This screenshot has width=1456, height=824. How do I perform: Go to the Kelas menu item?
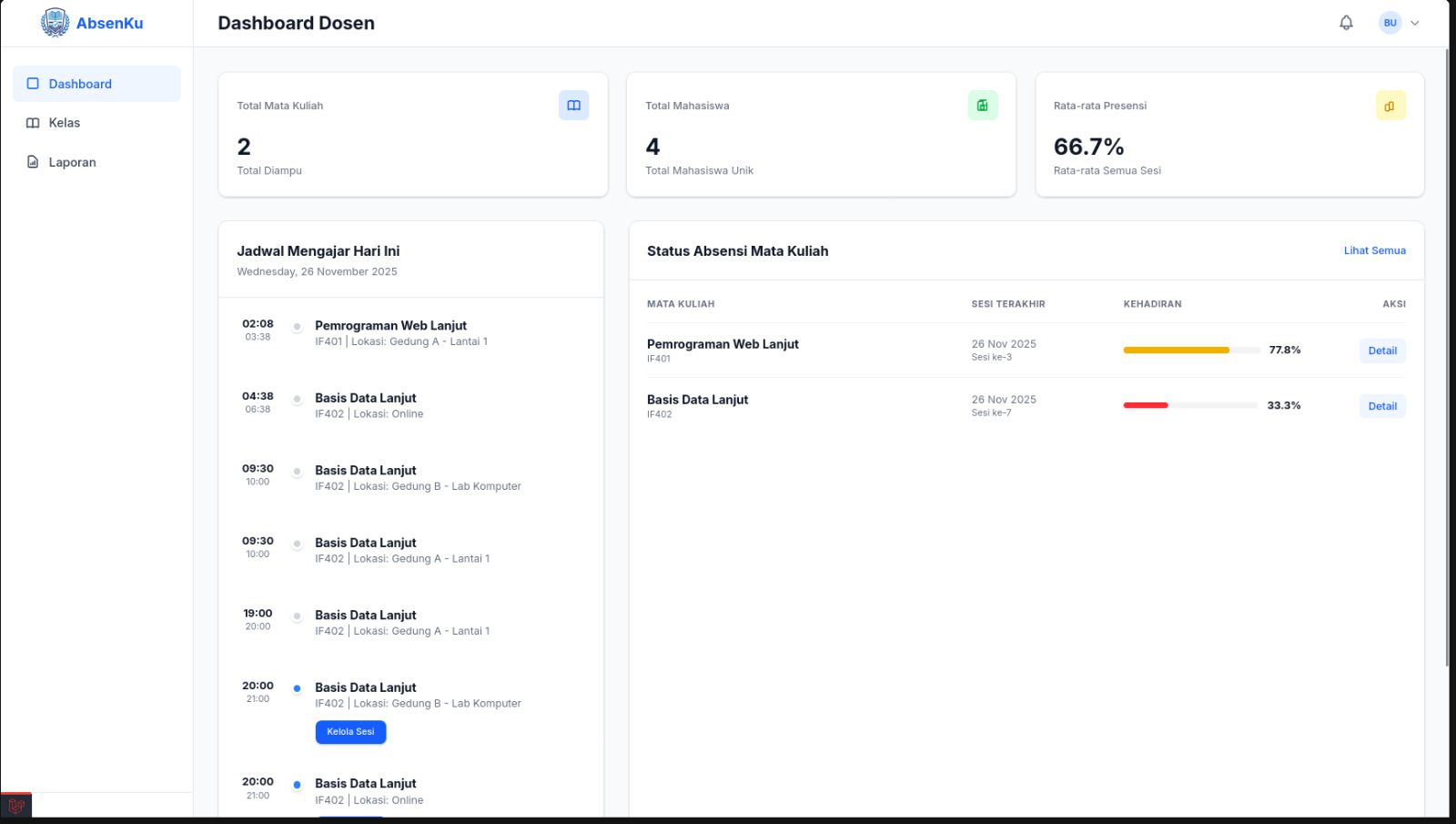[x=96, y=123]
